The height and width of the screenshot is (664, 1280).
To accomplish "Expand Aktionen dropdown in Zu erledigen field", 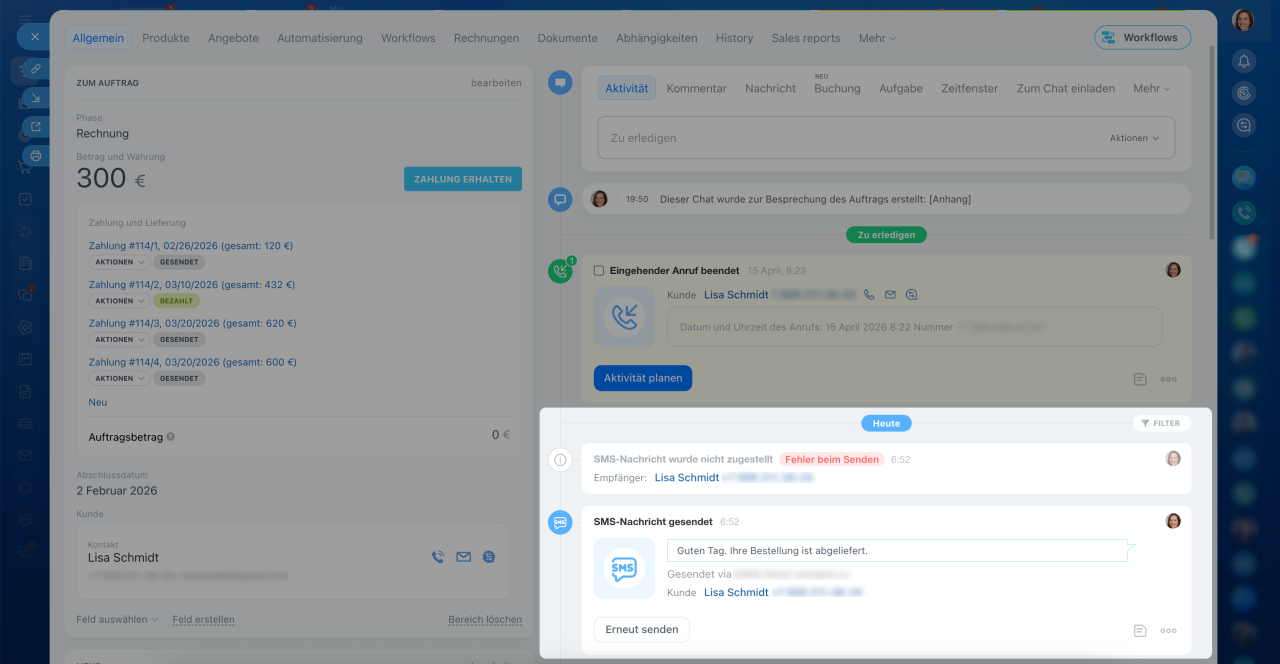I will pos(1135,138).
